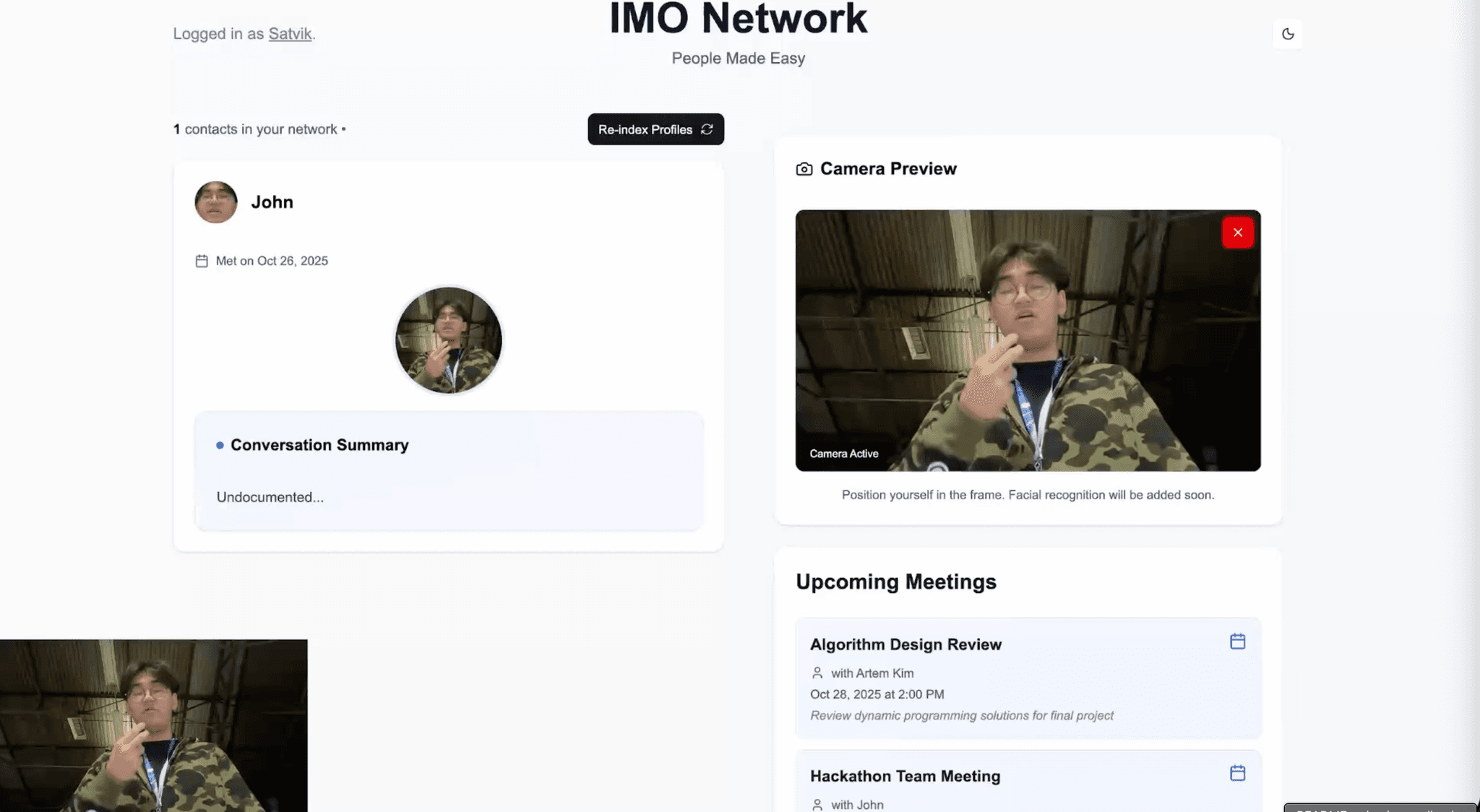The image size is (1480, 812).
Task: Close the camera preview with red X
Action: click(1237, 233)
